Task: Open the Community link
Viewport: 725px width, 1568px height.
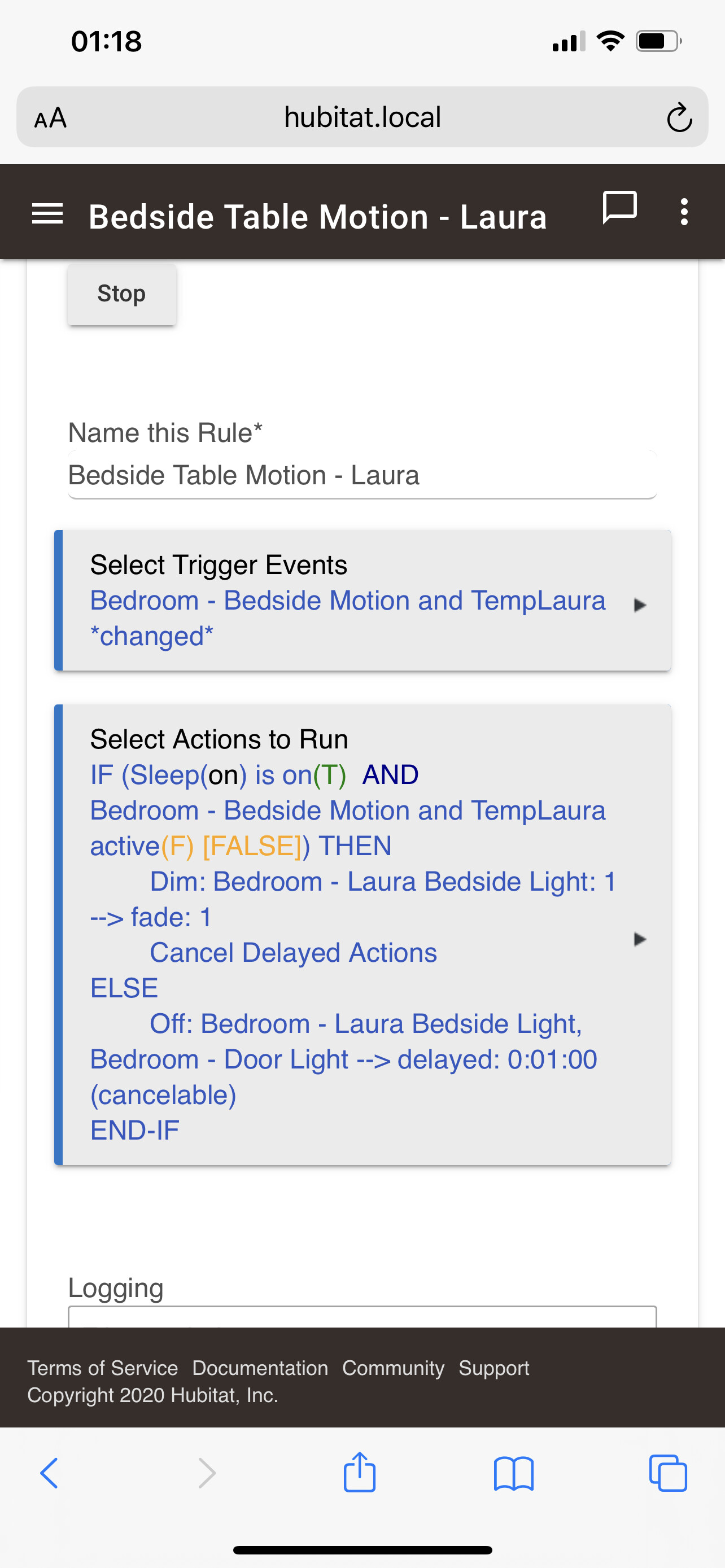Action: [x=393, y=1368]
